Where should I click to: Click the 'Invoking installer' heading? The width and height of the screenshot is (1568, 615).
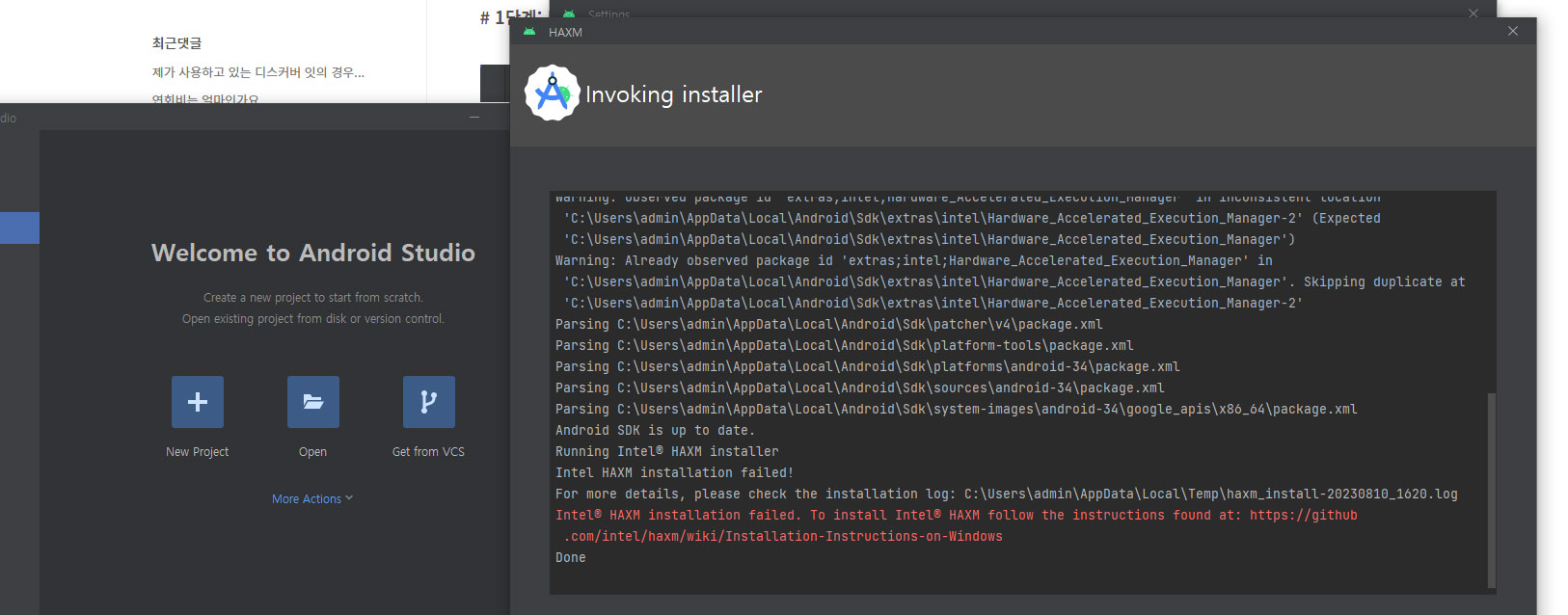673,94
